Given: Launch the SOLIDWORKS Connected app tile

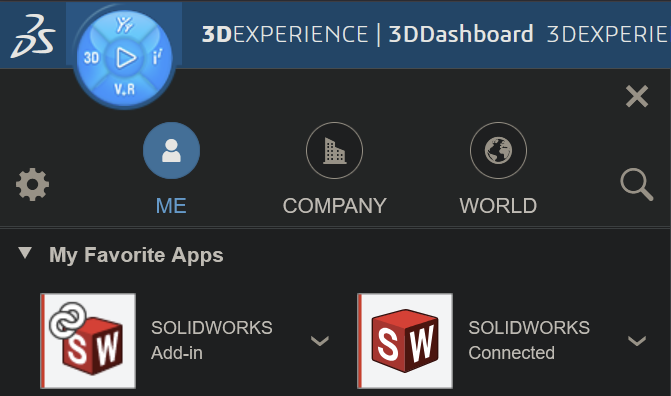Looking at the screenshot, I should coord(405,341).
